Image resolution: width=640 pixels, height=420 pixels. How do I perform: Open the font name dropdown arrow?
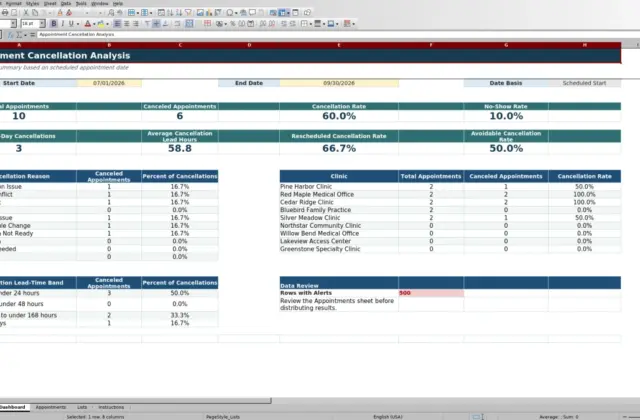click(13, 24)
